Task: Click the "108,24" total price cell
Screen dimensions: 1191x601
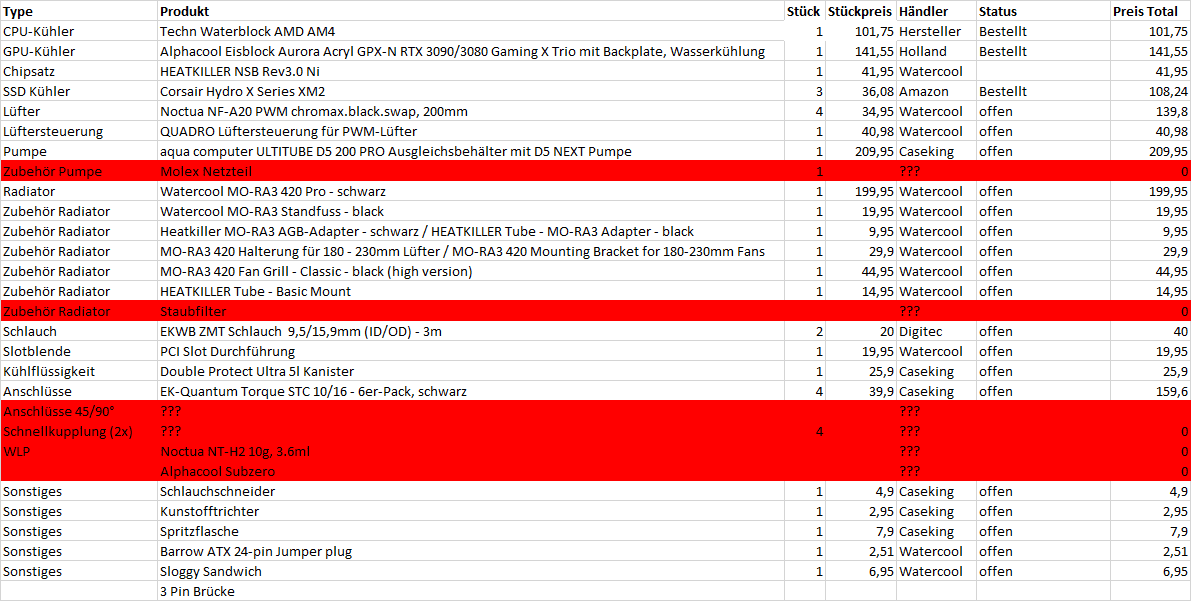Action: [1150, 91]
